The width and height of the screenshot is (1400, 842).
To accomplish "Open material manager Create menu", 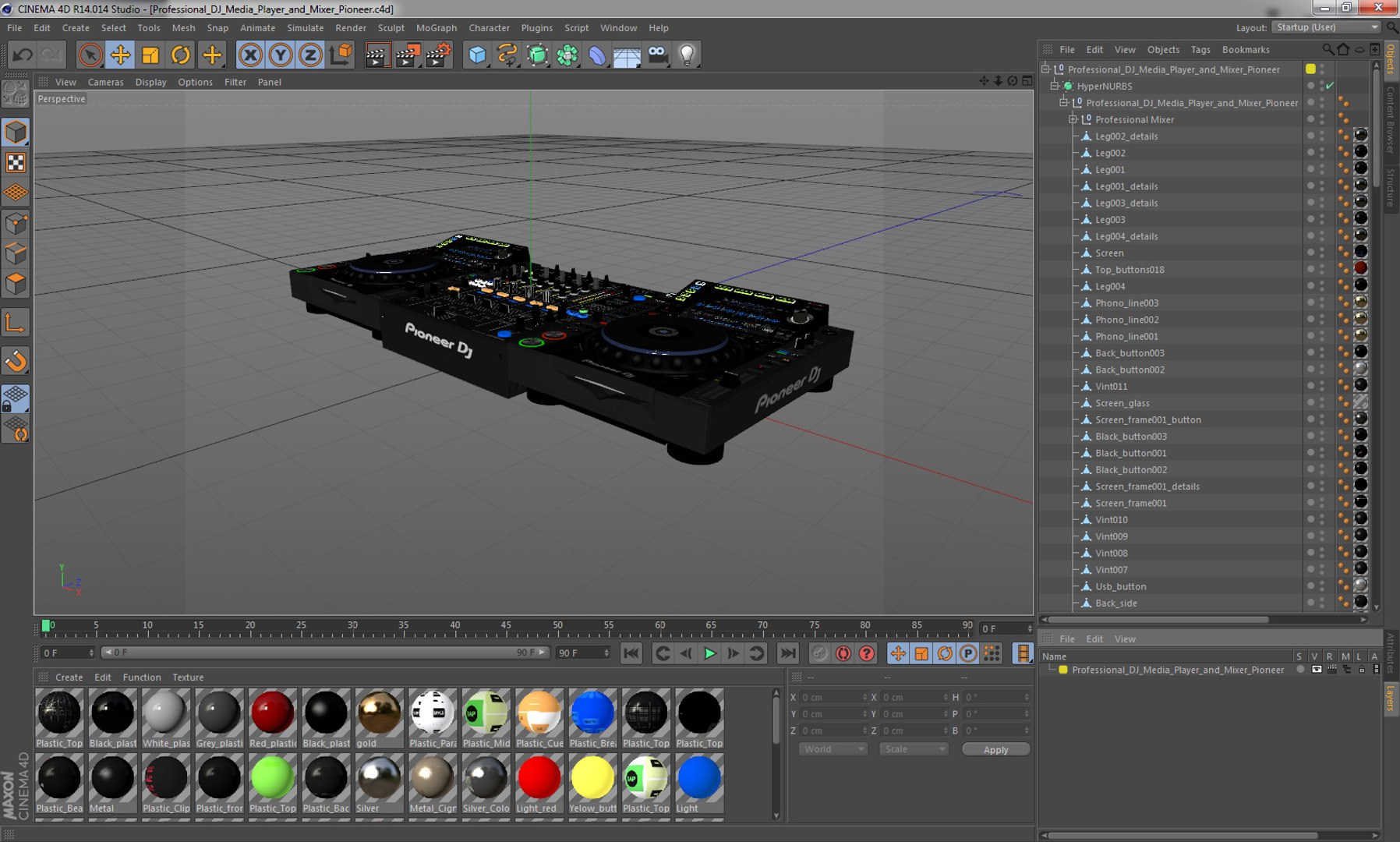I will pos(69,677).
